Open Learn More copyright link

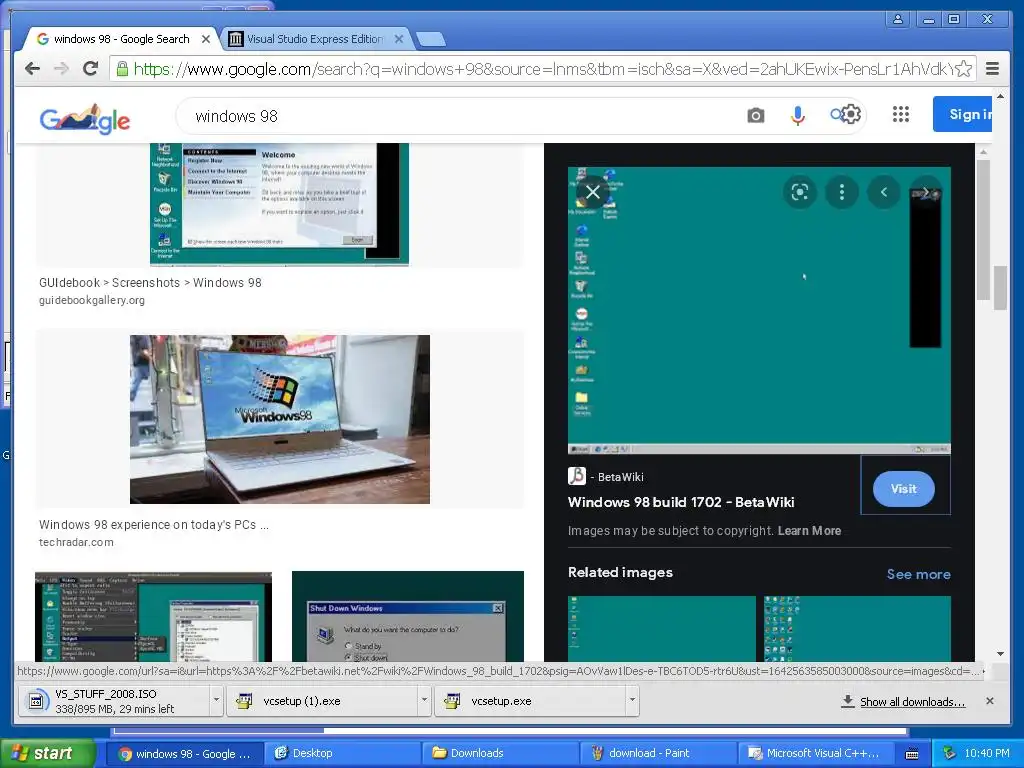(x=809, y=530)
